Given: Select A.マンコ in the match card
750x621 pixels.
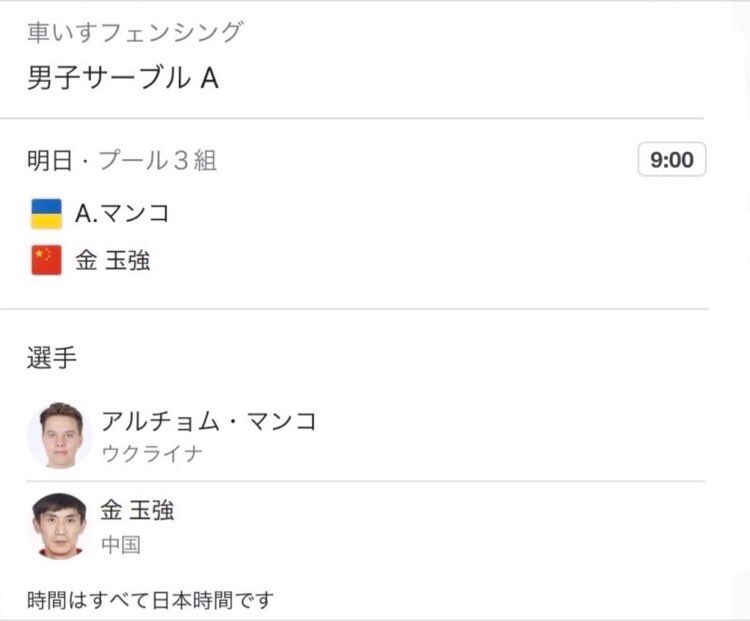Looking at the screenshot, I should 122,213.
